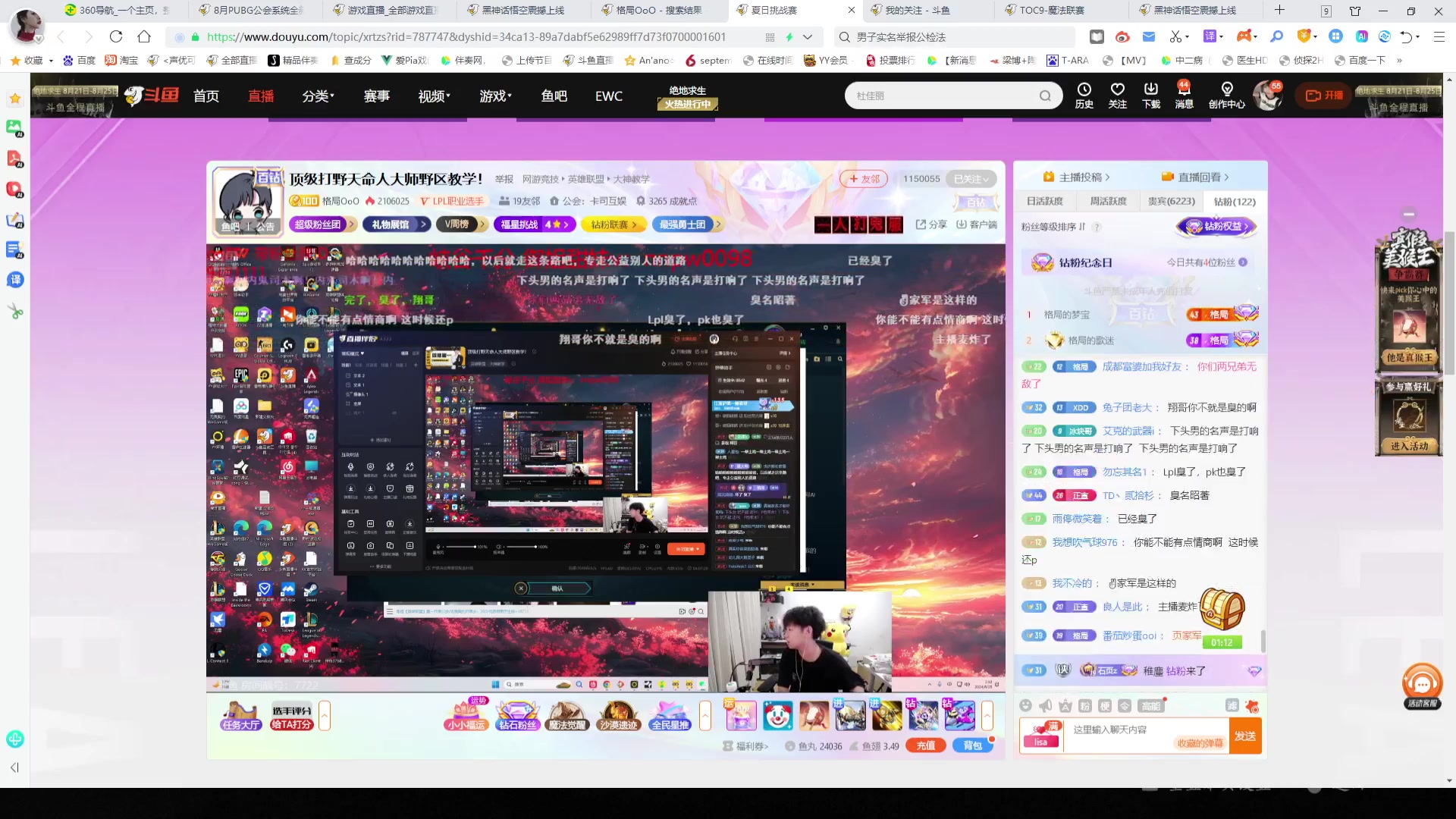Click the browser home icon

[144, 36]
